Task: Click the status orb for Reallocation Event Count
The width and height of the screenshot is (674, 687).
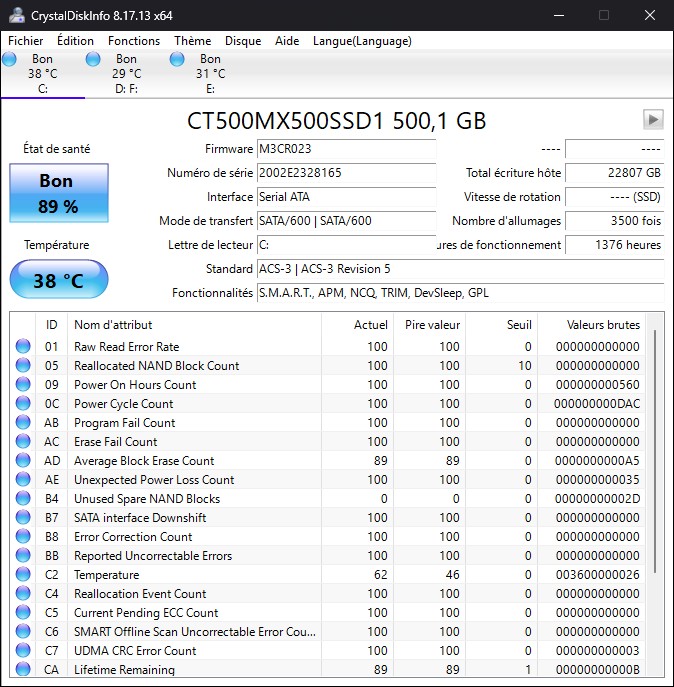Action: [23, 593]
